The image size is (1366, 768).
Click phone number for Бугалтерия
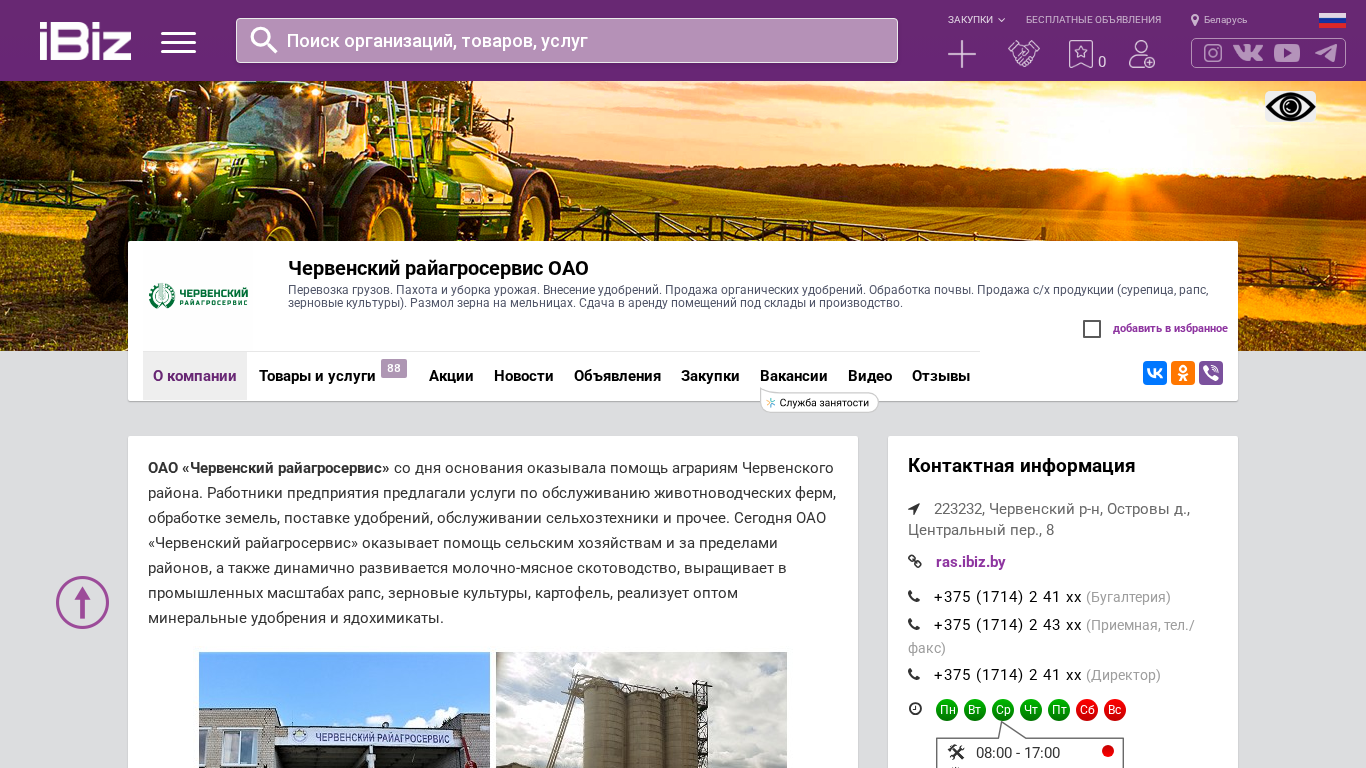pos(1008,597)
